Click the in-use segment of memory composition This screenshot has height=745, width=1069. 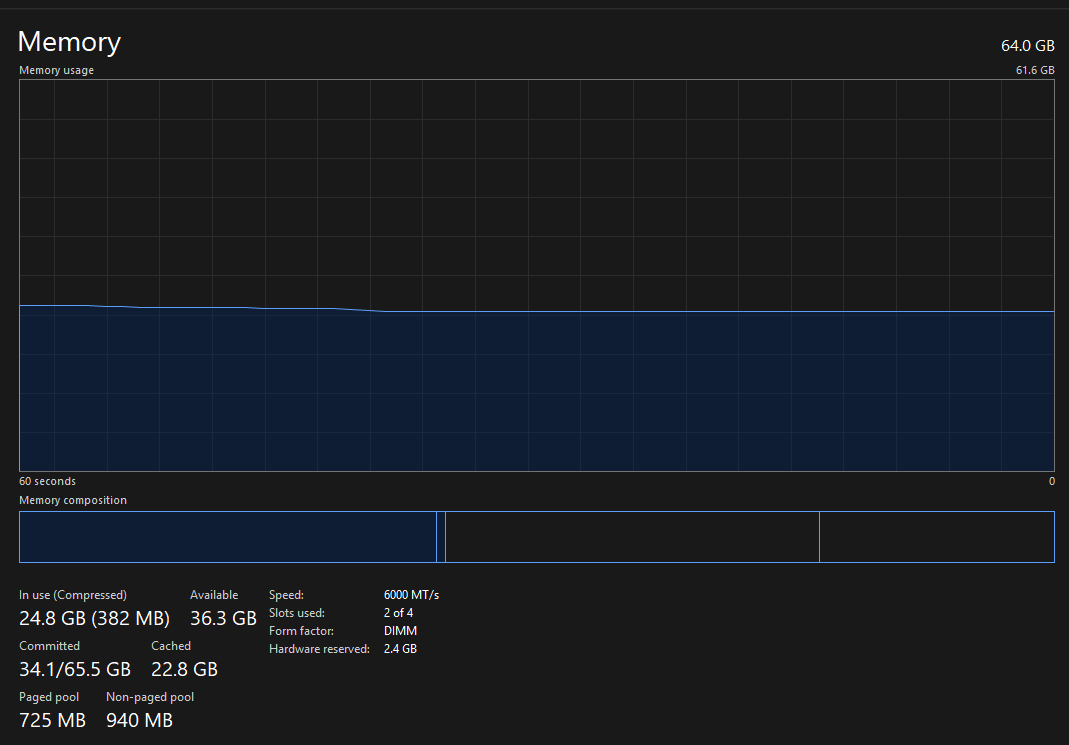tap(228, 536)
